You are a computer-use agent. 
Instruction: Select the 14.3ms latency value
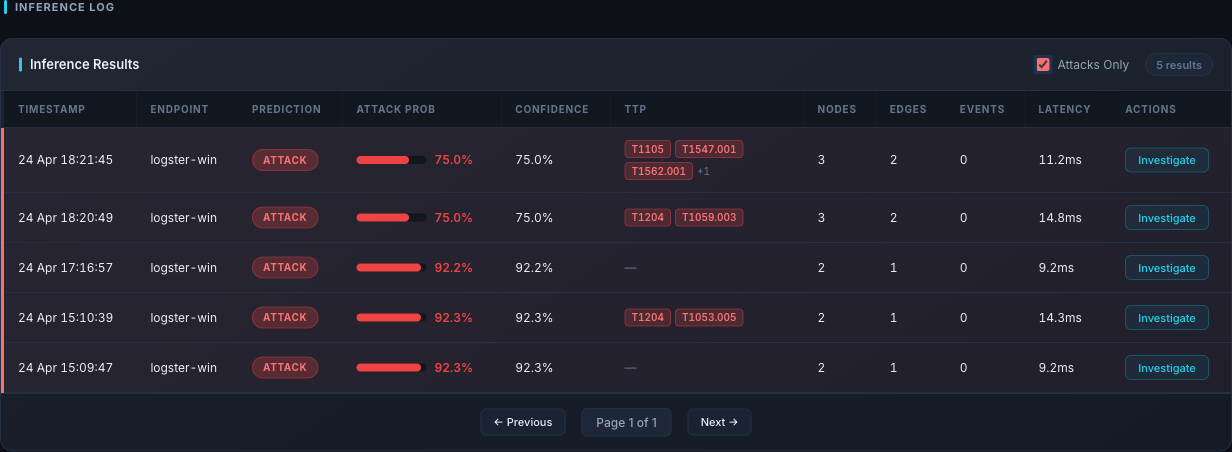[x=1060, y=317]
